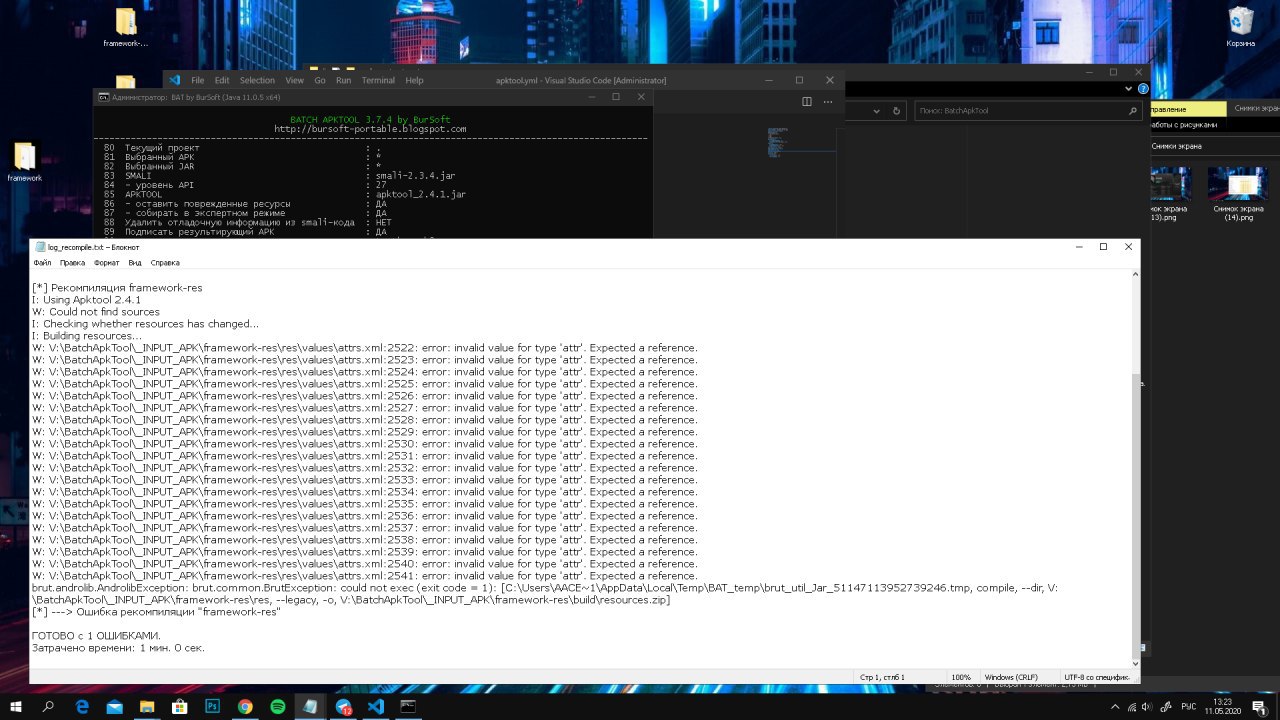
Task: Select the Снимки экрана breadcrumb
Action: [1177, 146]
